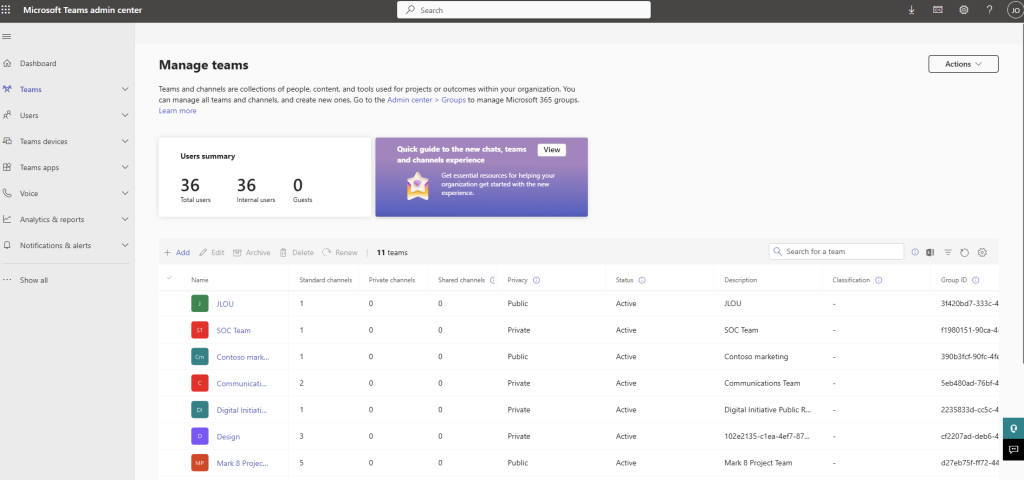
Task: Open the downloads icon in the header
Action: pyautogui.click(x=912, y=10)
